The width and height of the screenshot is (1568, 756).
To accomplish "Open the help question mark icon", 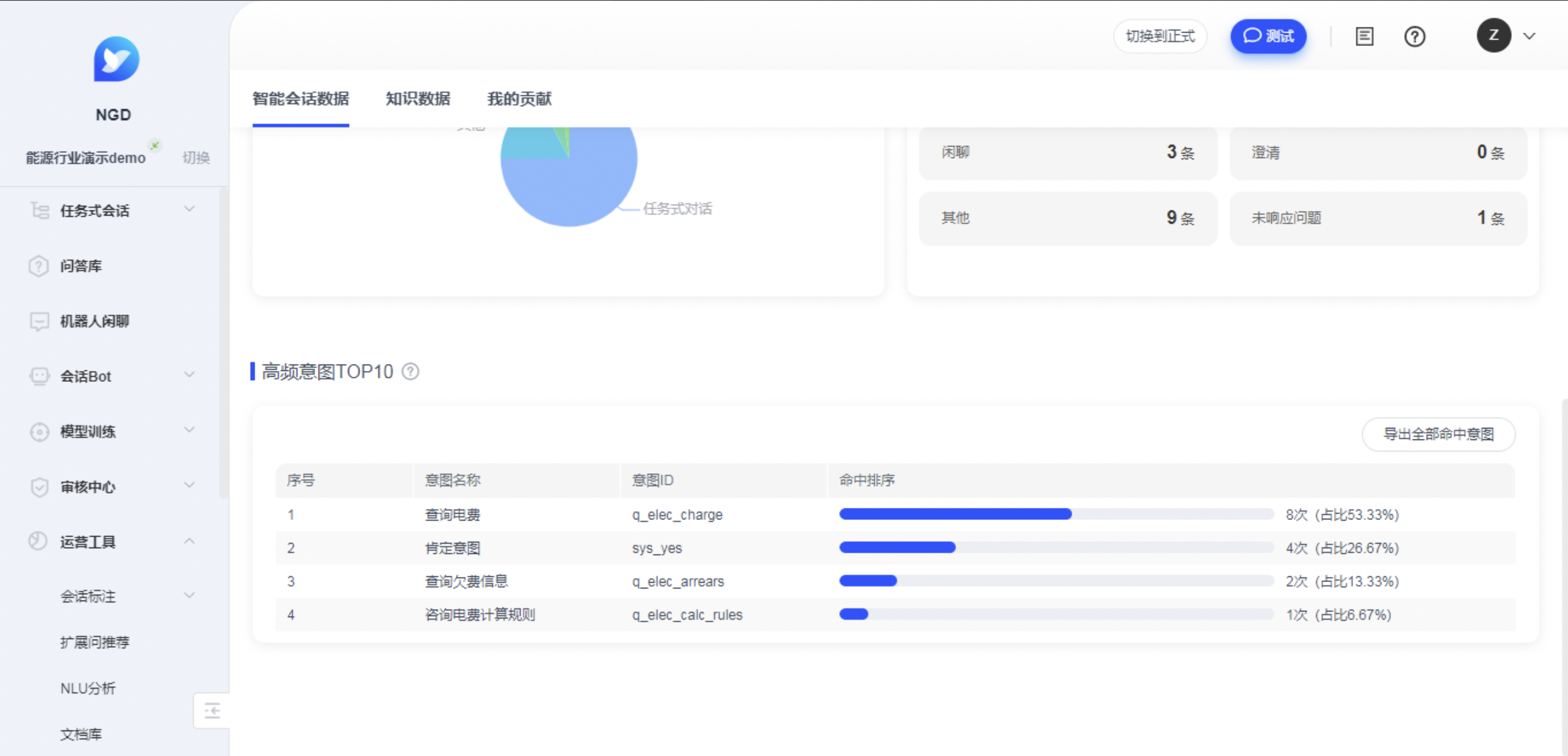I will [1415, 36].
